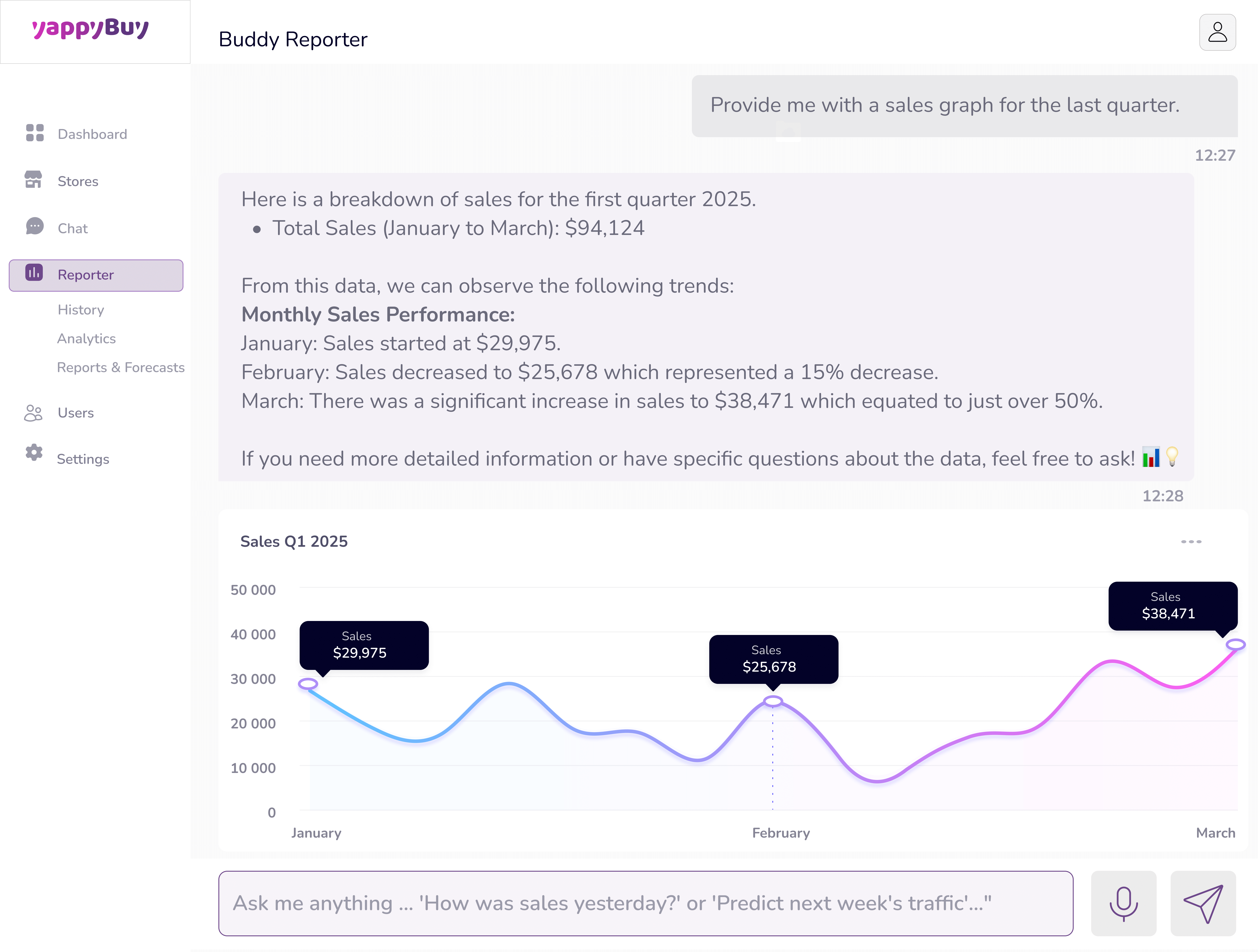
Task: Click the March data point marker
Action: (x=1235, y=644)
